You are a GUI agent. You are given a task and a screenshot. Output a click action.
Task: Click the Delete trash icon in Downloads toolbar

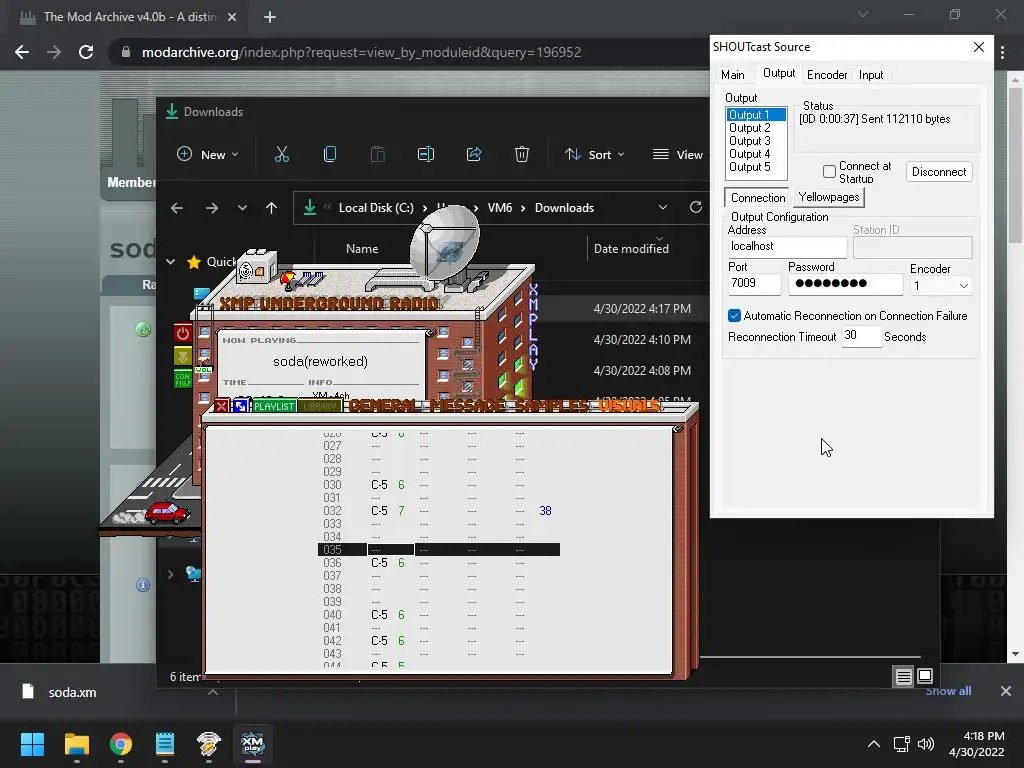[521, 154]
